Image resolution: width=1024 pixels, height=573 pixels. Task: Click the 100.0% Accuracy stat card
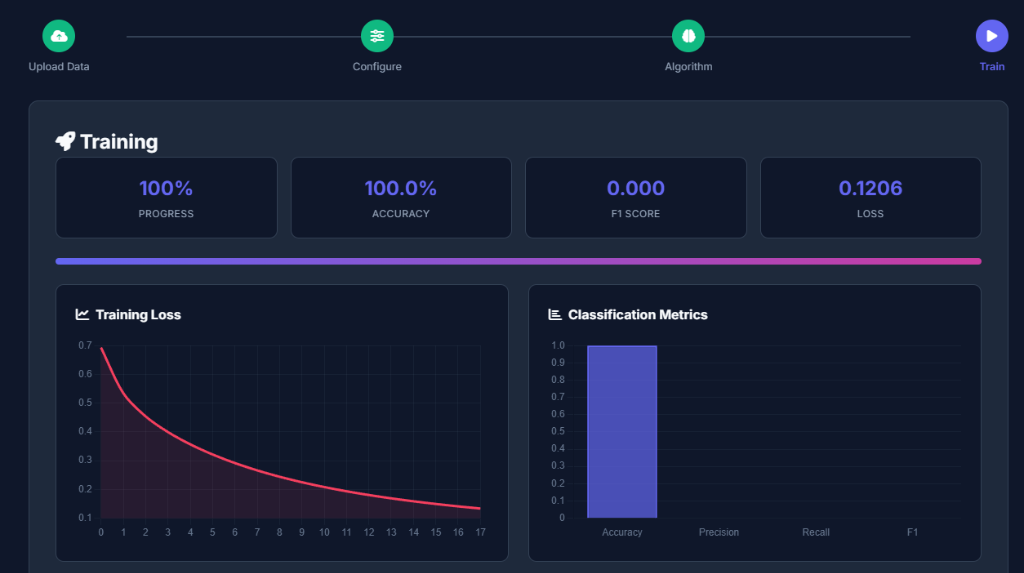[x=400, y=198]
